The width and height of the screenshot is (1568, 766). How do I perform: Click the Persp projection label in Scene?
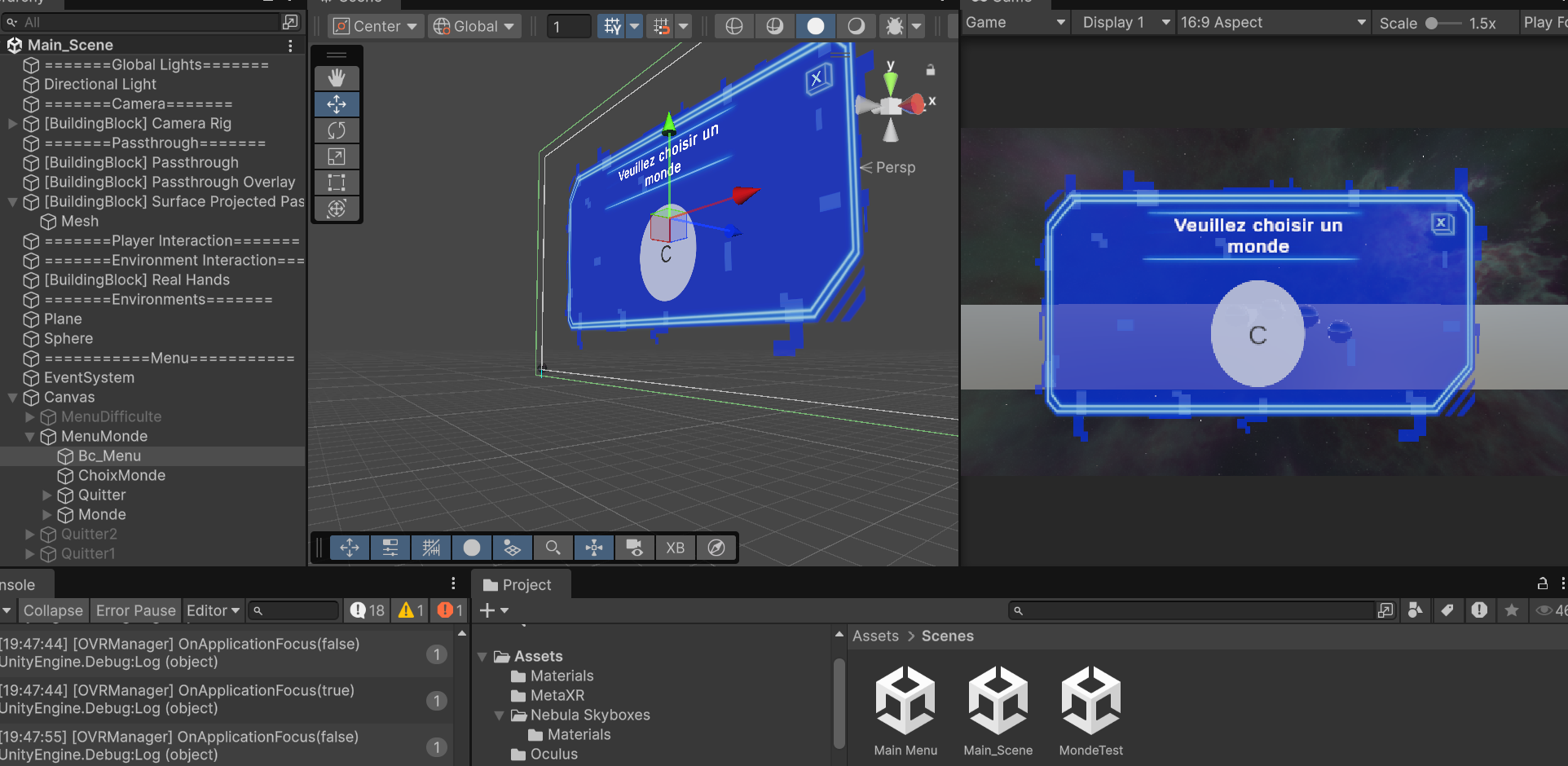click(896, 167)
